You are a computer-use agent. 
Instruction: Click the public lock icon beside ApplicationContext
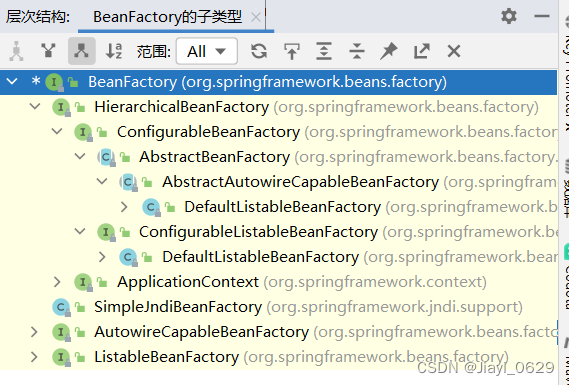click(x=102, y=282)
